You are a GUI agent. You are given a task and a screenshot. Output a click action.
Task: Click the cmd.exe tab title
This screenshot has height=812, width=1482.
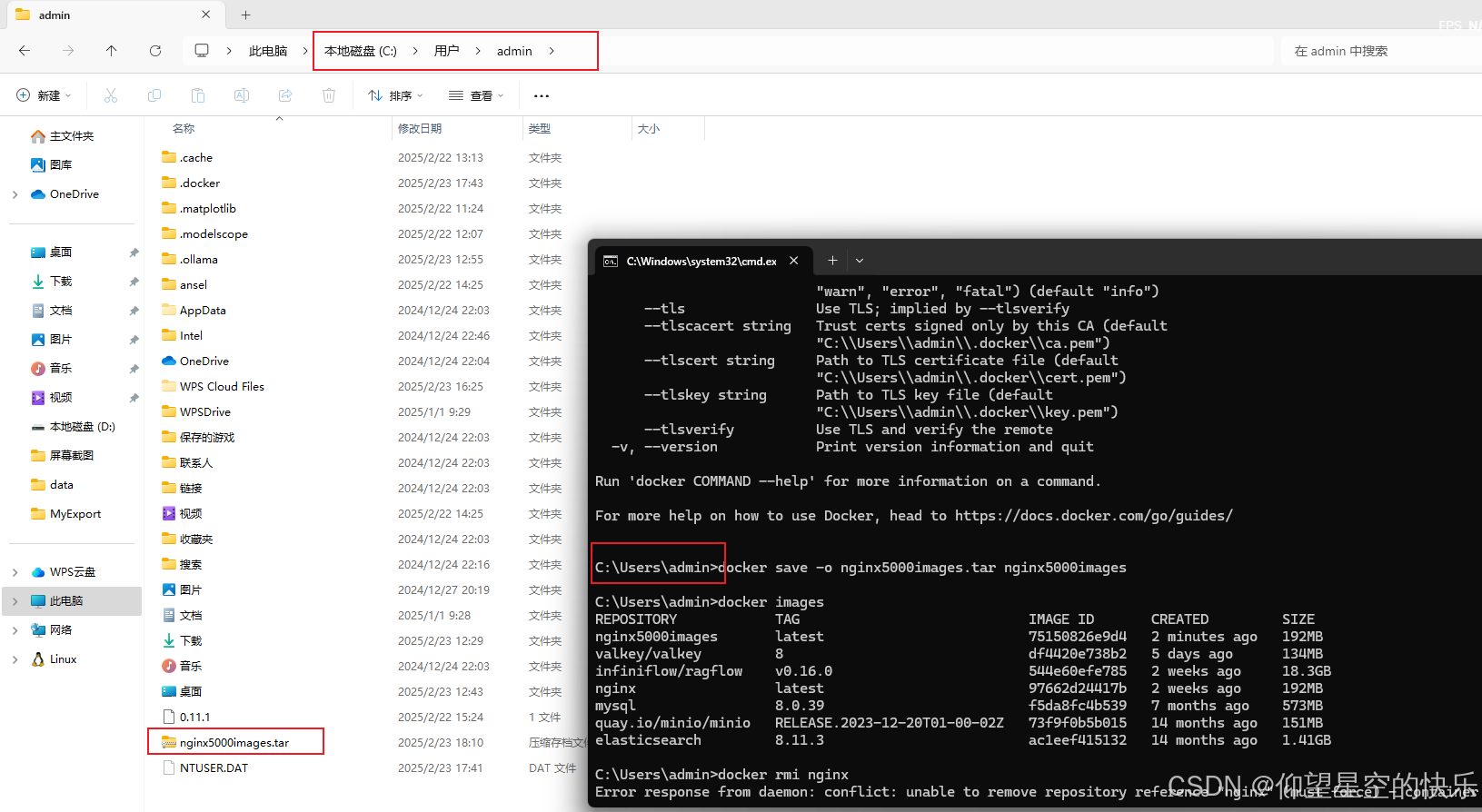[x=701, y=261]
